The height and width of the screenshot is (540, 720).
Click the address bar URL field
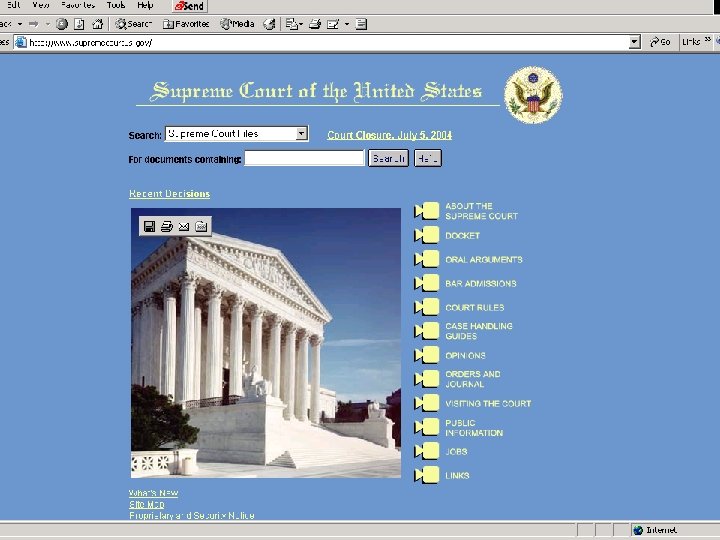click(321, 43)
